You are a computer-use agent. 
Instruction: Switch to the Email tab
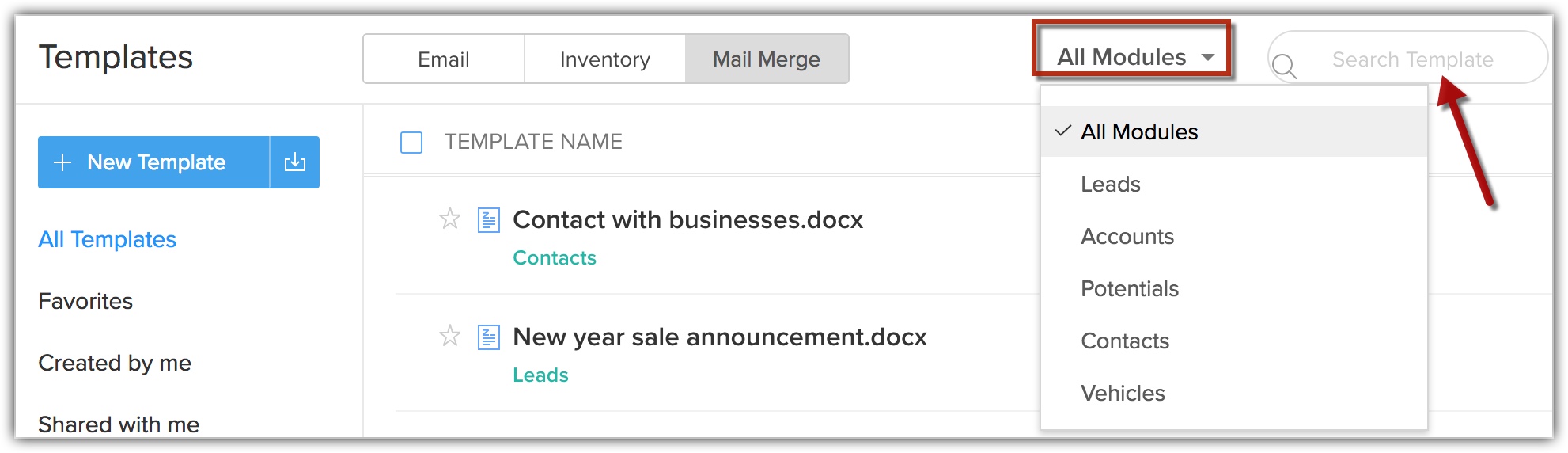(x=444, y=59)
